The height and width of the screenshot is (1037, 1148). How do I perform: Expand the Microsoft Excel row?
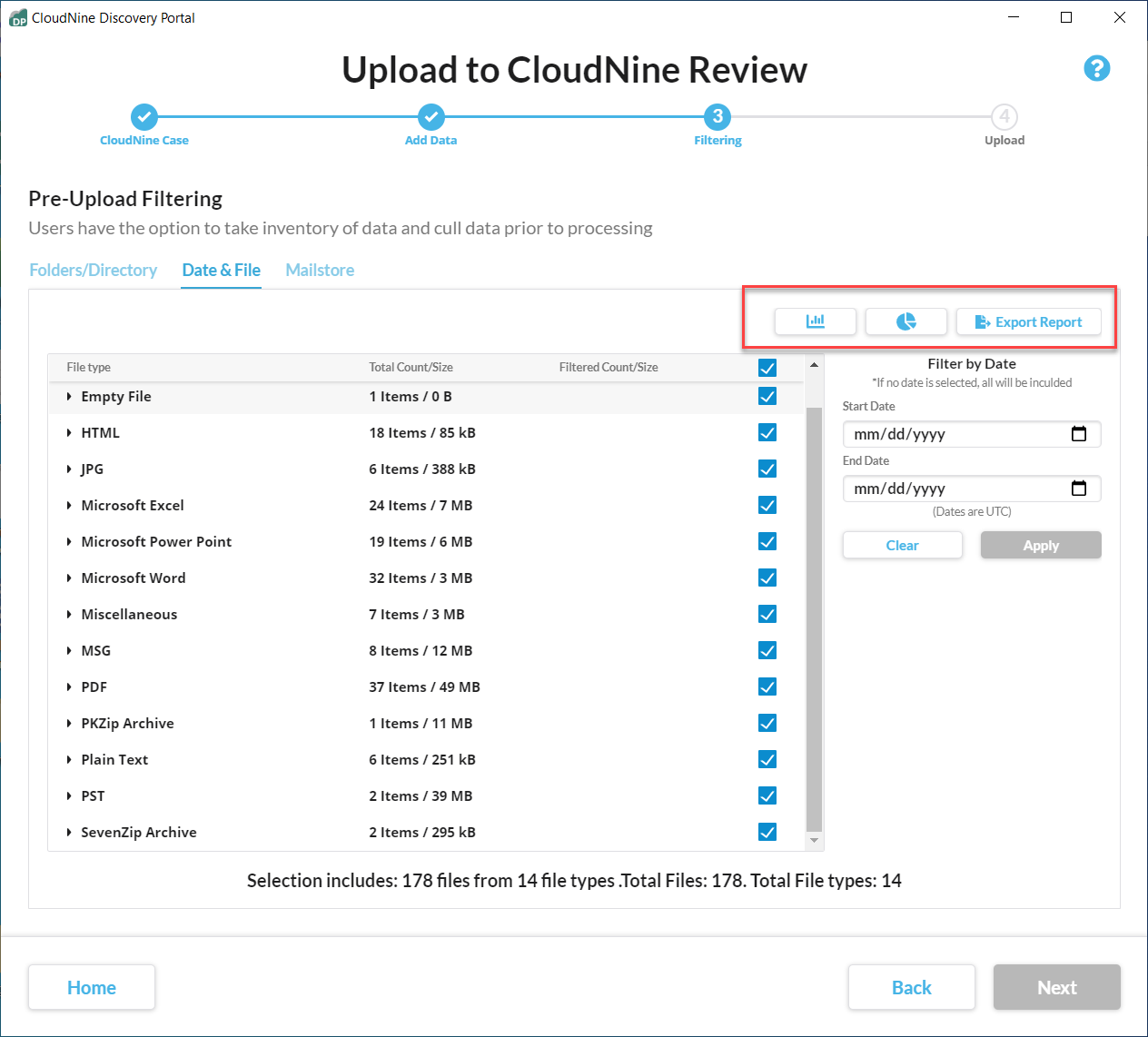69,506
